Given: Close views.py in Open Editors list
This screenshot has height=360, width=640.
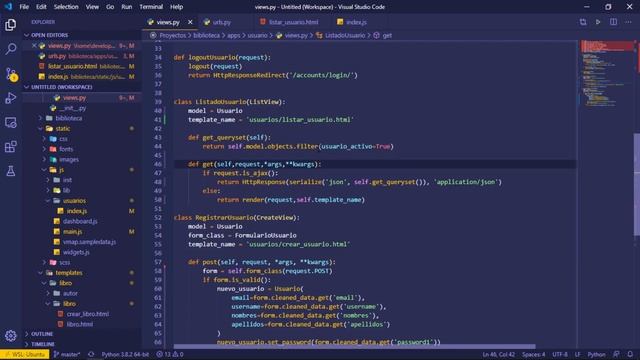Looking at the screenshot, I should [34, 46].
